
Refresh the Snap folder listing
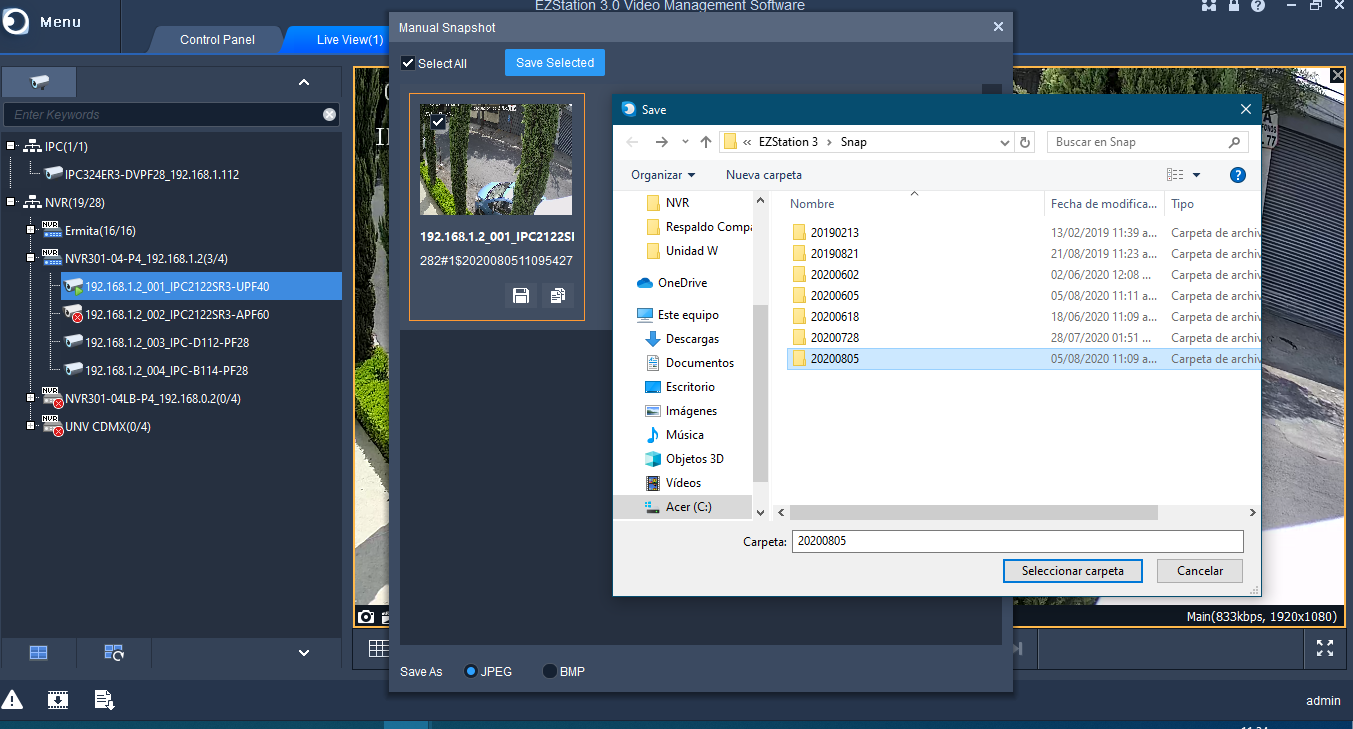pyautogui.click(x=1025, y=142)
